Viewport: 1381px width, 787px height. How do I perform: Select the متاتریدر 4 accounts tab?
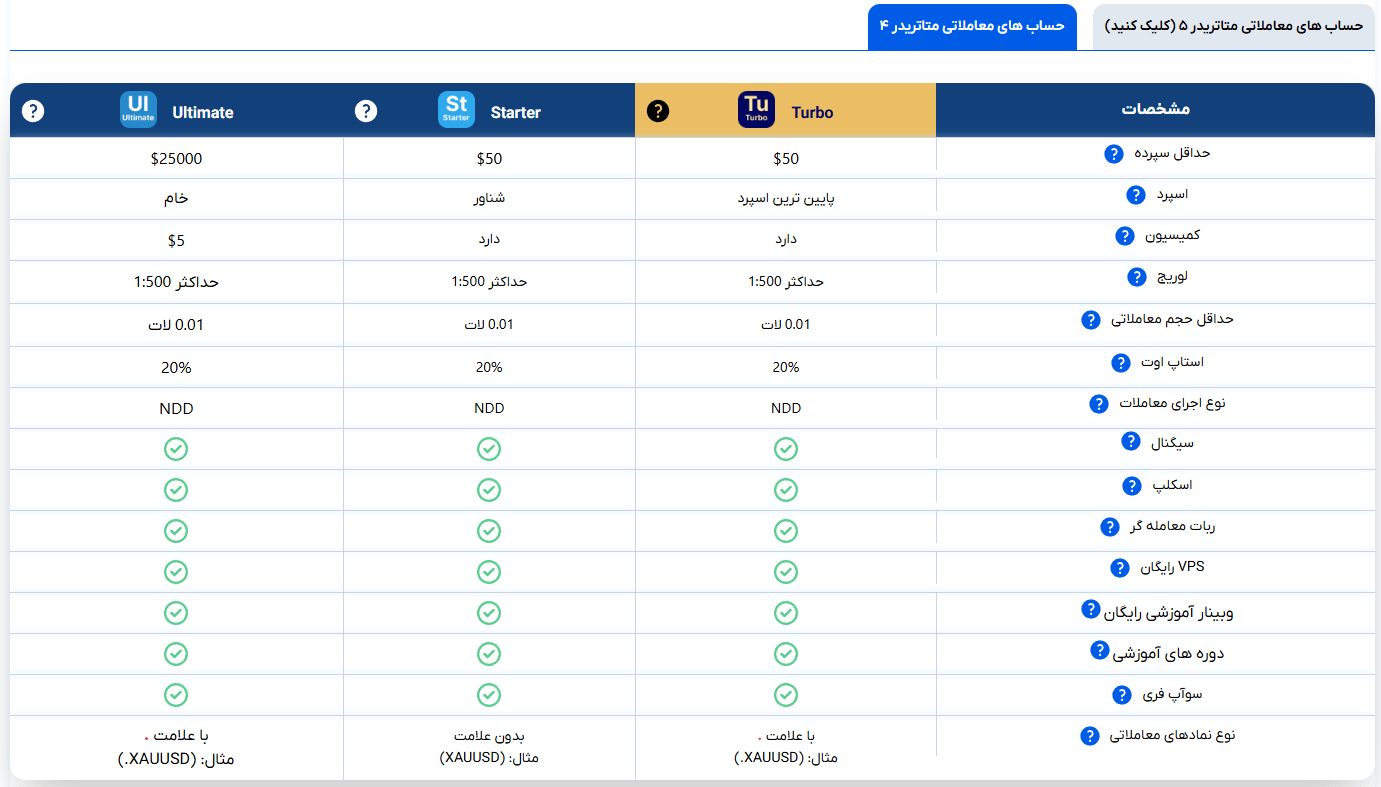(972, 26)
